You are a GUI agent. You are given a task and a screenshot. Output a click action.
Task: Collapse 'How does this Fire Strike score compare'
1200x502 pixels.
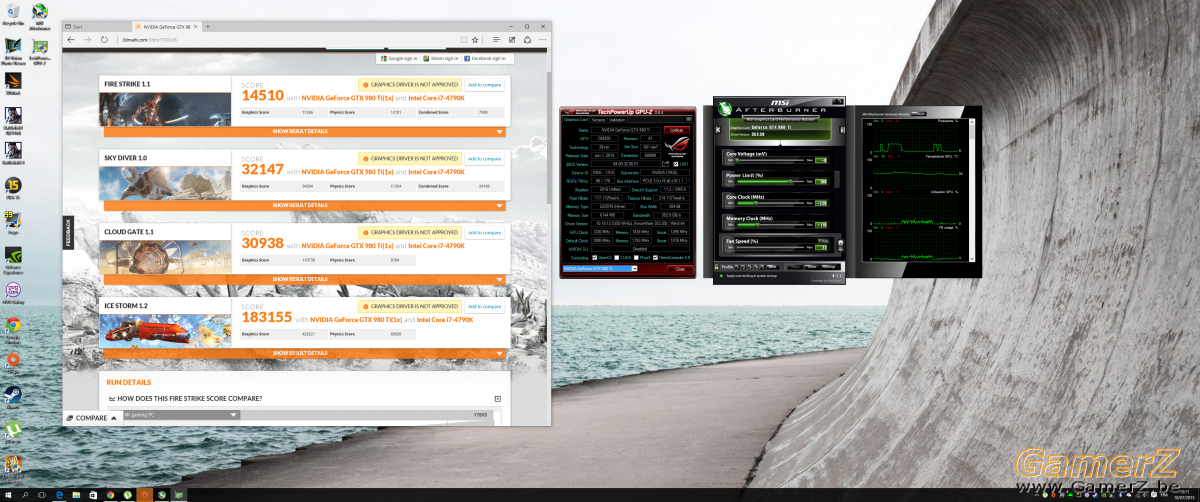tap(498, 398)
